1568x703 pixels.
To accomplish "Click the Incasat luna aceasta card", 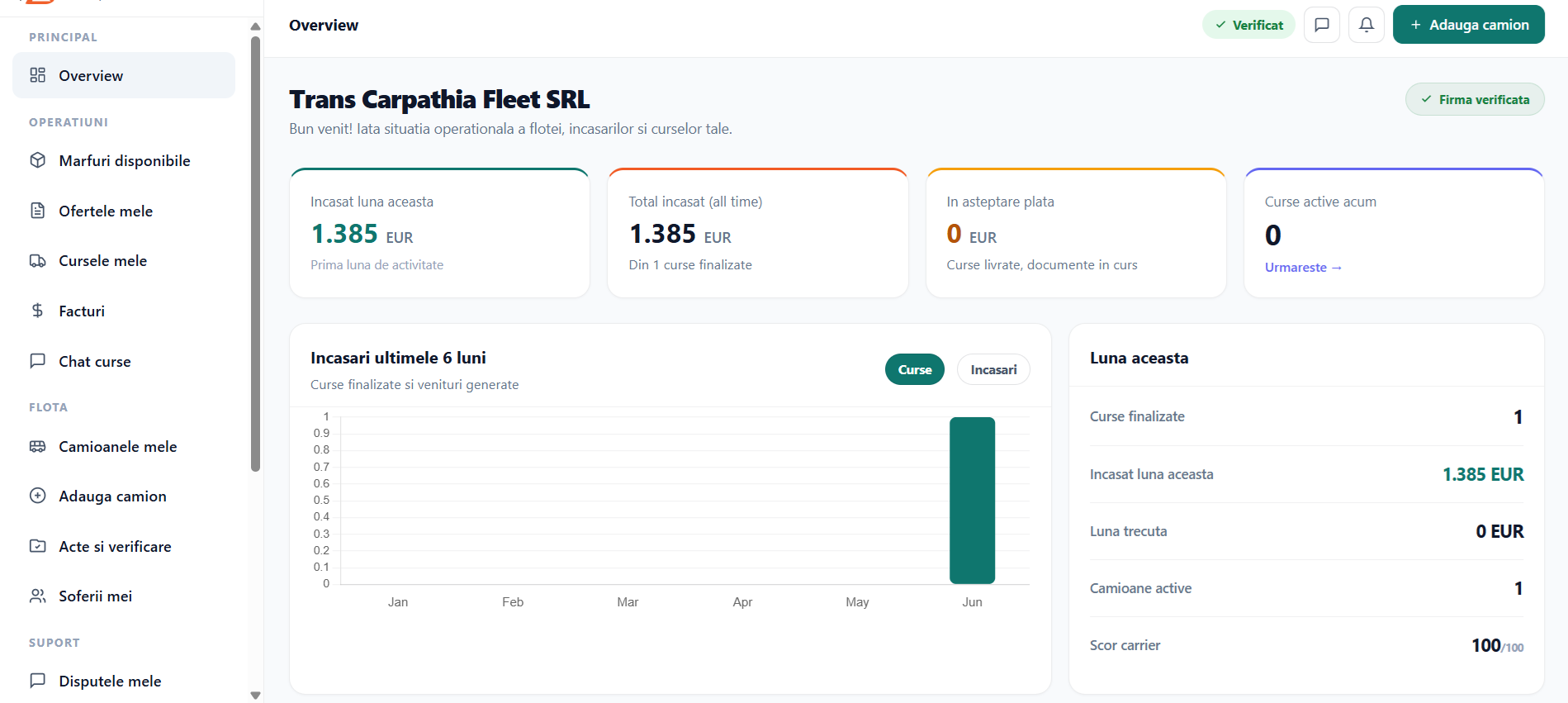I will pyautogui.click(x=439, y=233).
